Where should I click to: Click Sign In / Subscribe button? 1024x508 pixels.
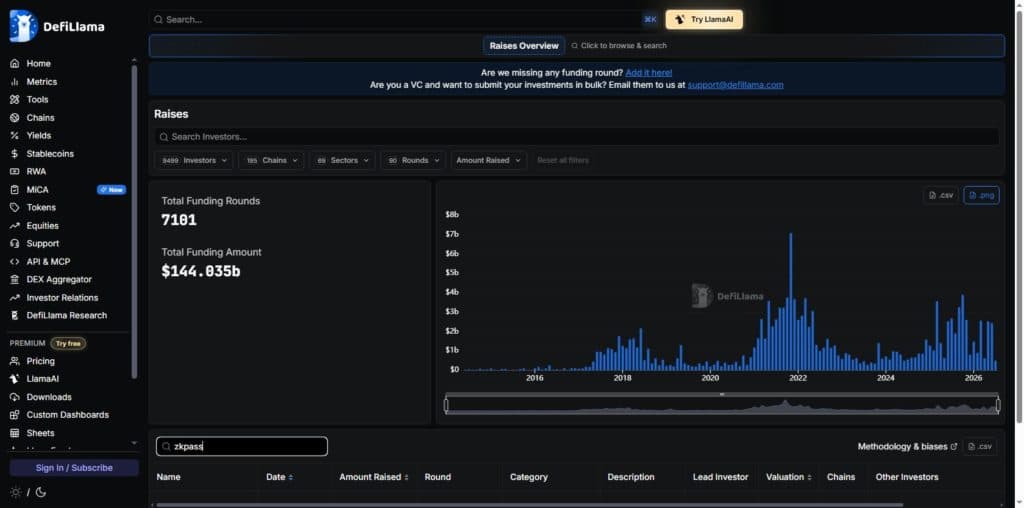74,468
